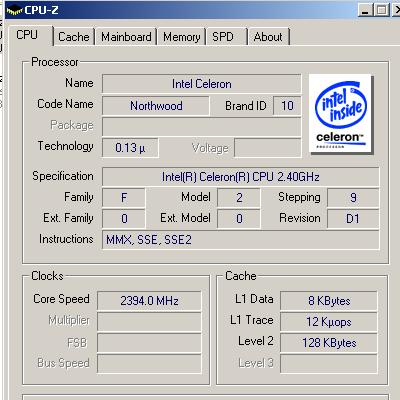Screen dimensions: 400x400
Task: Click the Intel Inside Celeron logo
Action: 340,114
